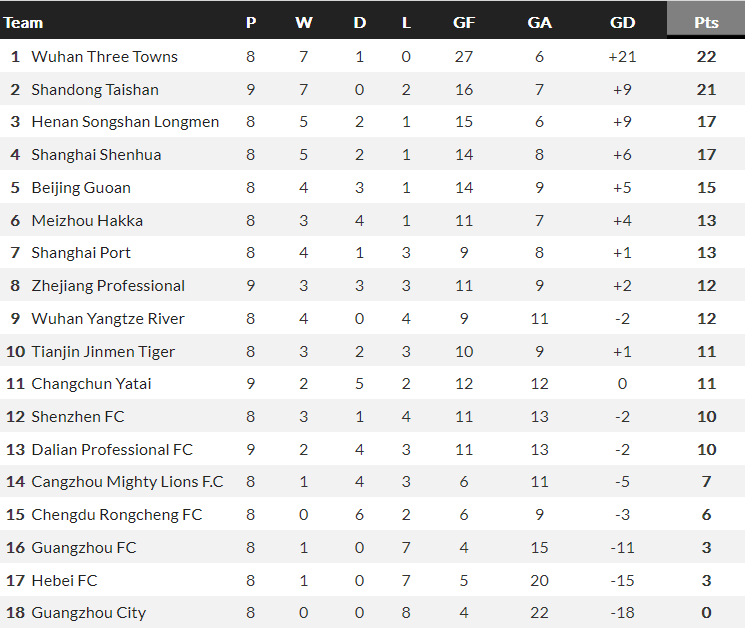Click Hebei FC team name
The image size is (745, 628).
pyautogui.click(x=64, y=580)
